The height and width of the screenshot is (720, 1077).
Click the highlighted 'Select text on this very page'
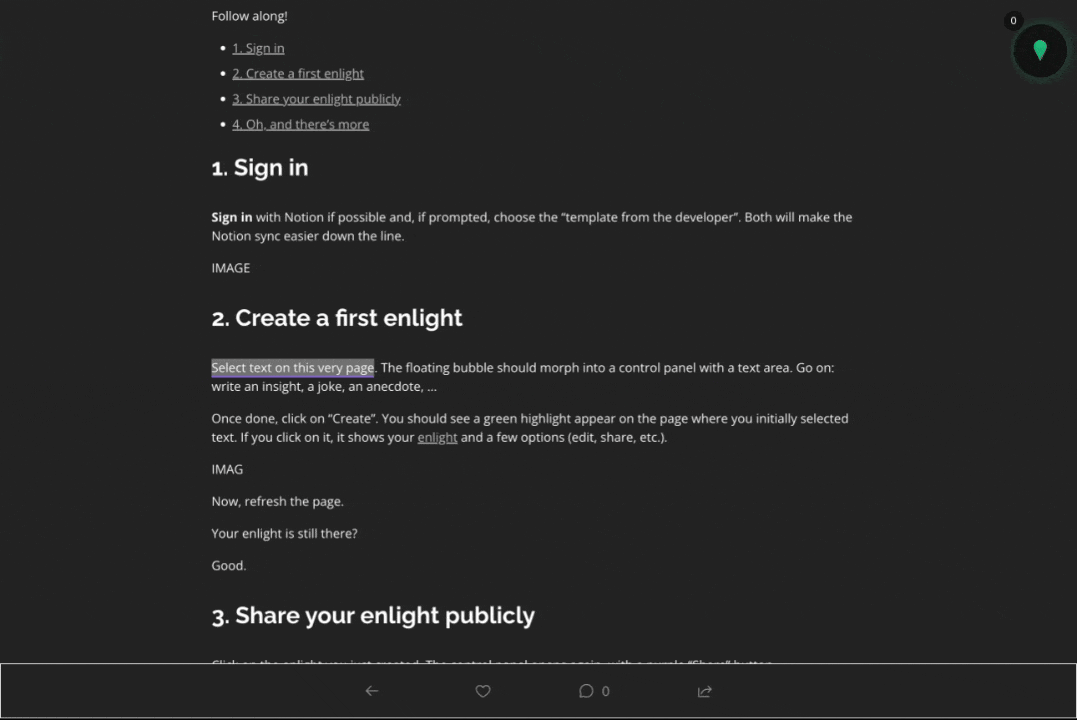(x=293, y=368)
